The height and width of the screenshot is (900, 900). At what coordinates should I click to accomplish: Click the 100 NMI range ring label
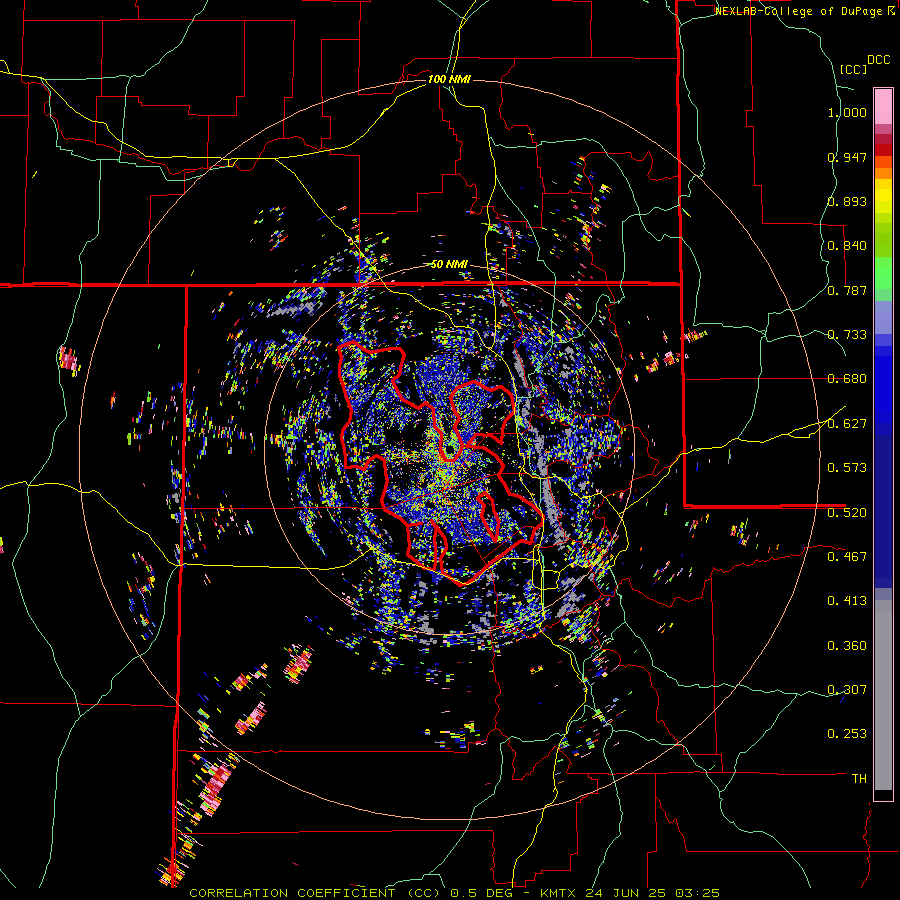(449, 79)
